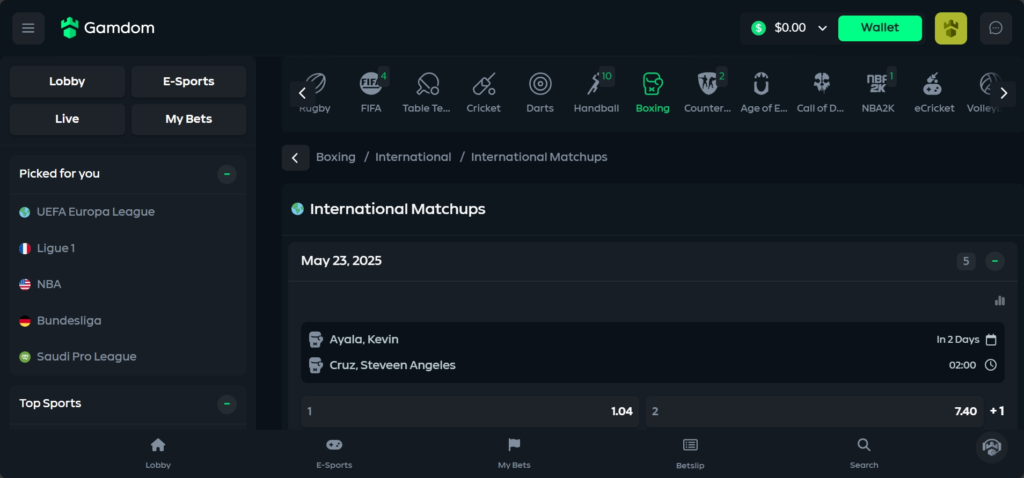
Task: Click the International Matchups globe icon
Action: [x=297, y=209]
